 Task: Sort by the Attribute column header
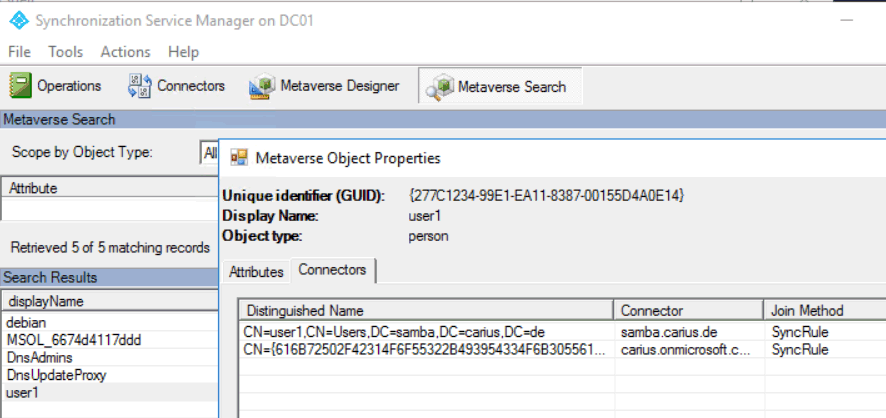click(110, 188)
